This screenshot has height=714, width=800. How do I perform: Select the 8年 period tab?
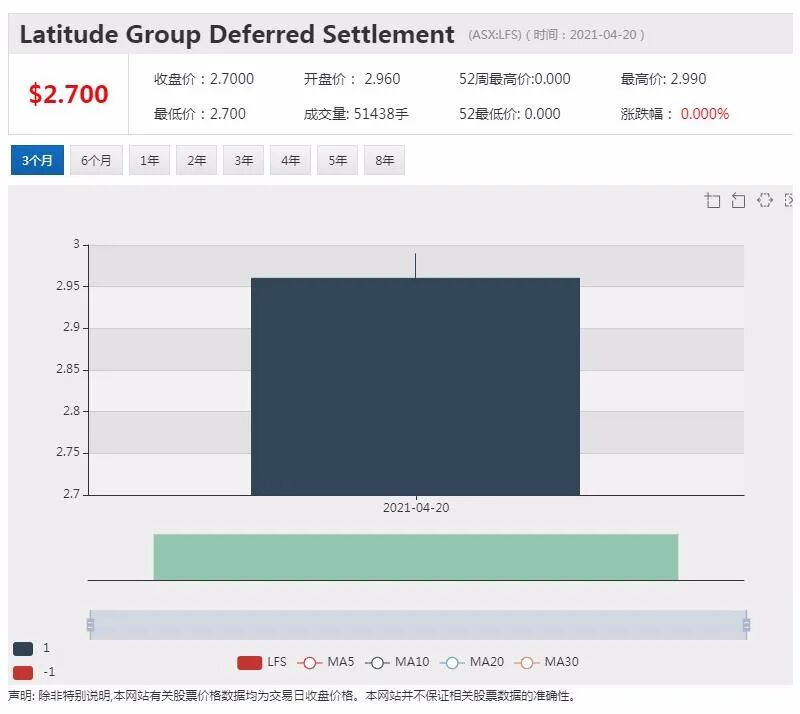tap(384, 160)
